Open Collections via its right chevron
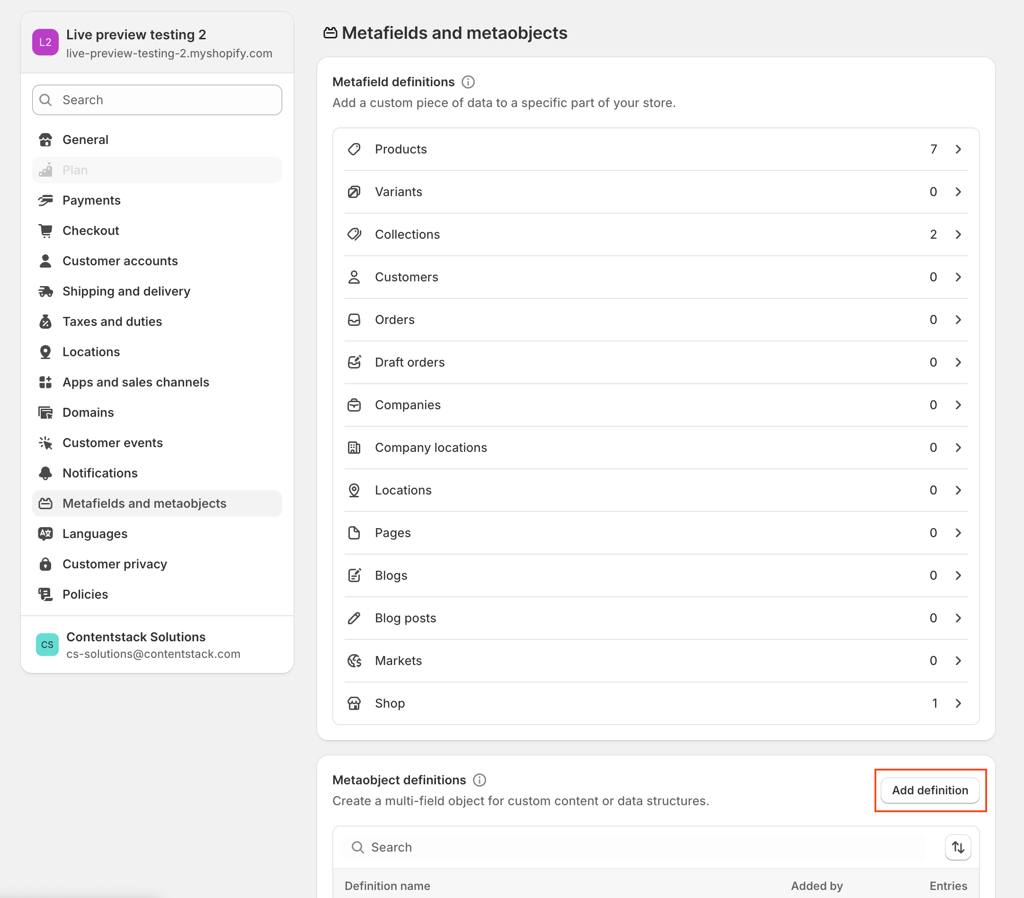Image resolution: width=1024 pixels, height=898 pixels. [x=958, y=235]
